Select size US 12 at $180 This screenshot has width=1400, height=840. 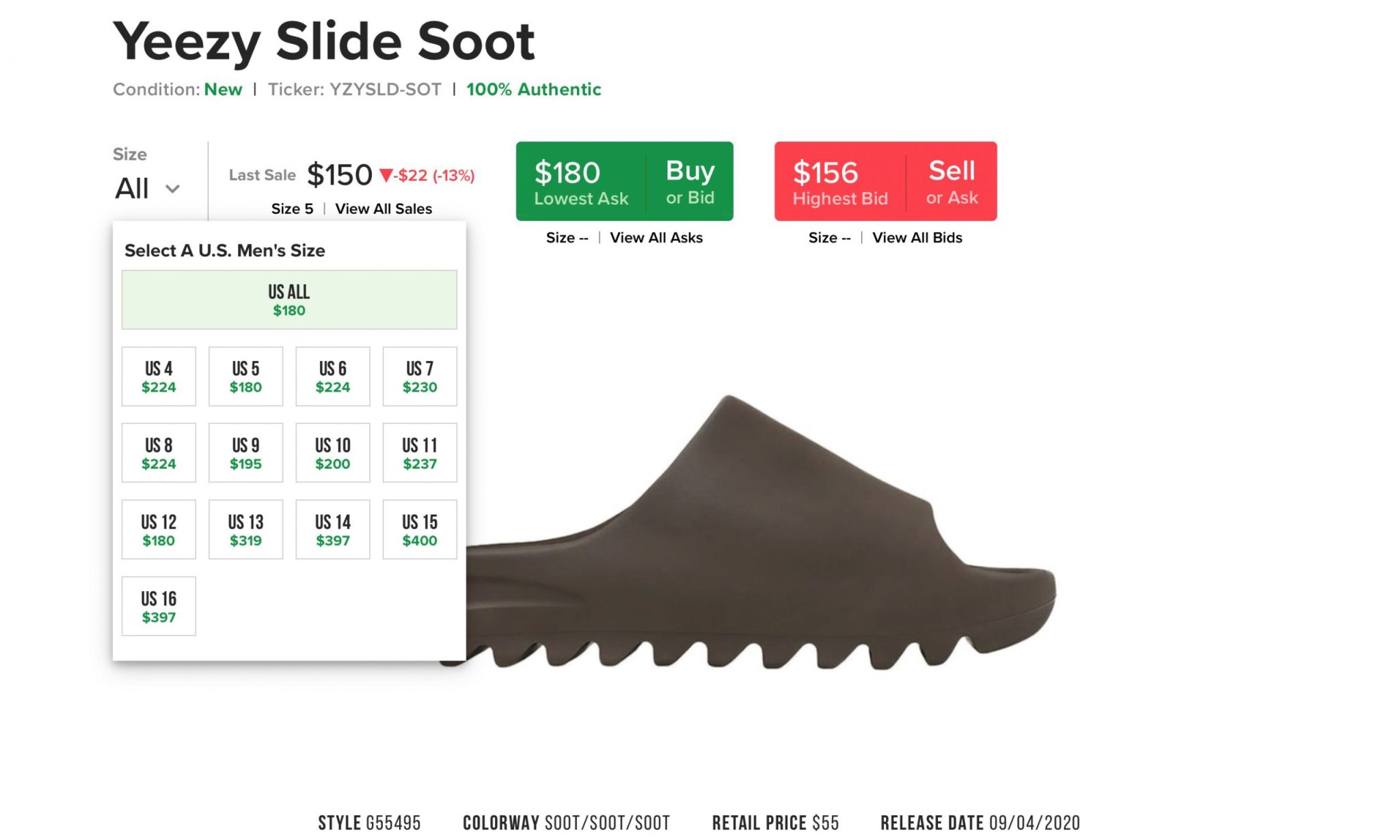pos(159,530)
